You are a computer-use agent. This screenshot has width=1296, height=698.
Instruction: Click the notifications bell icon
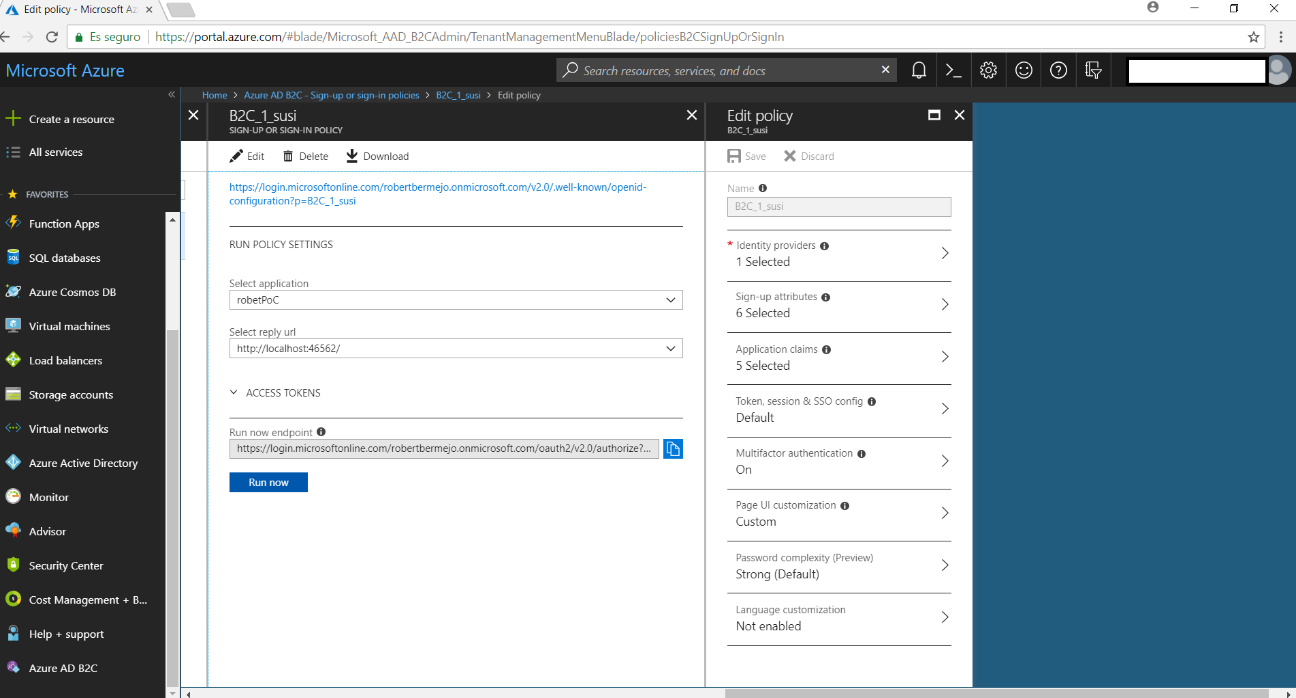coord(918,70)
